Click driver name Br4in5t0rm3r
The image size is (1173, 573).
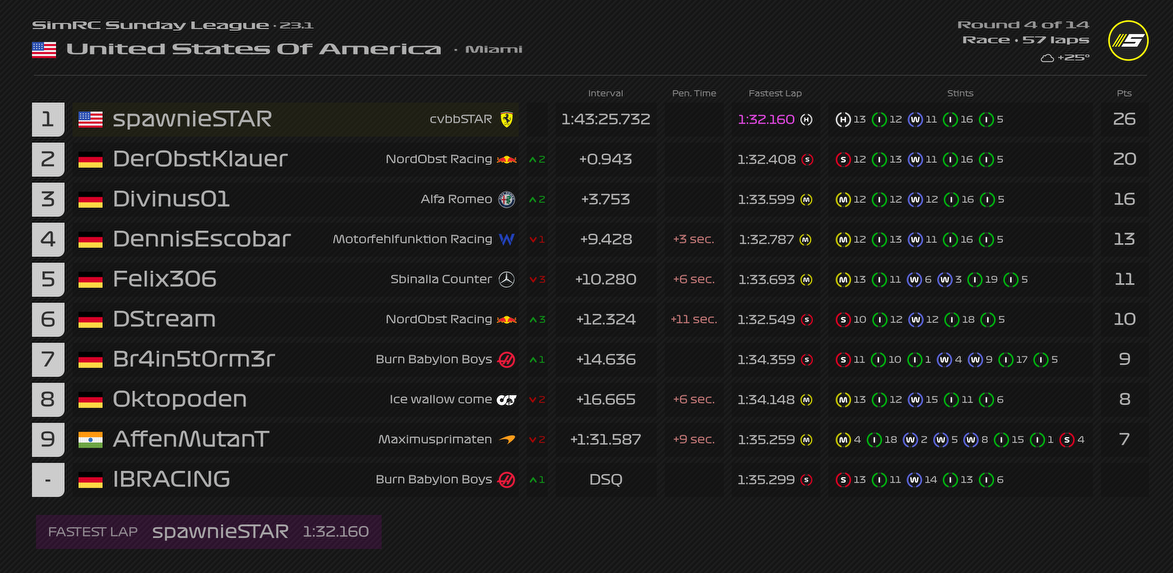click(x=194, y=359)
